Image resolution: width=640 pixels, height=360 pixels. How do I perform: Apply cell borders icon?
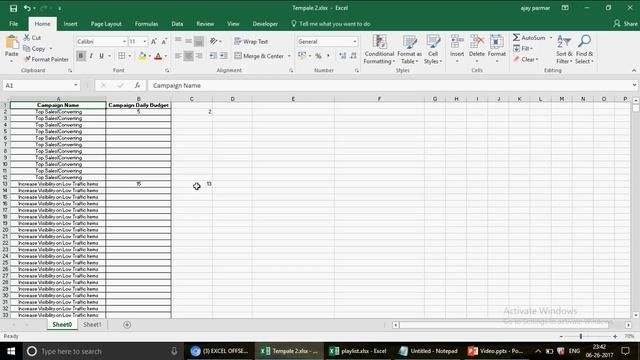click(x=122, y=56)
